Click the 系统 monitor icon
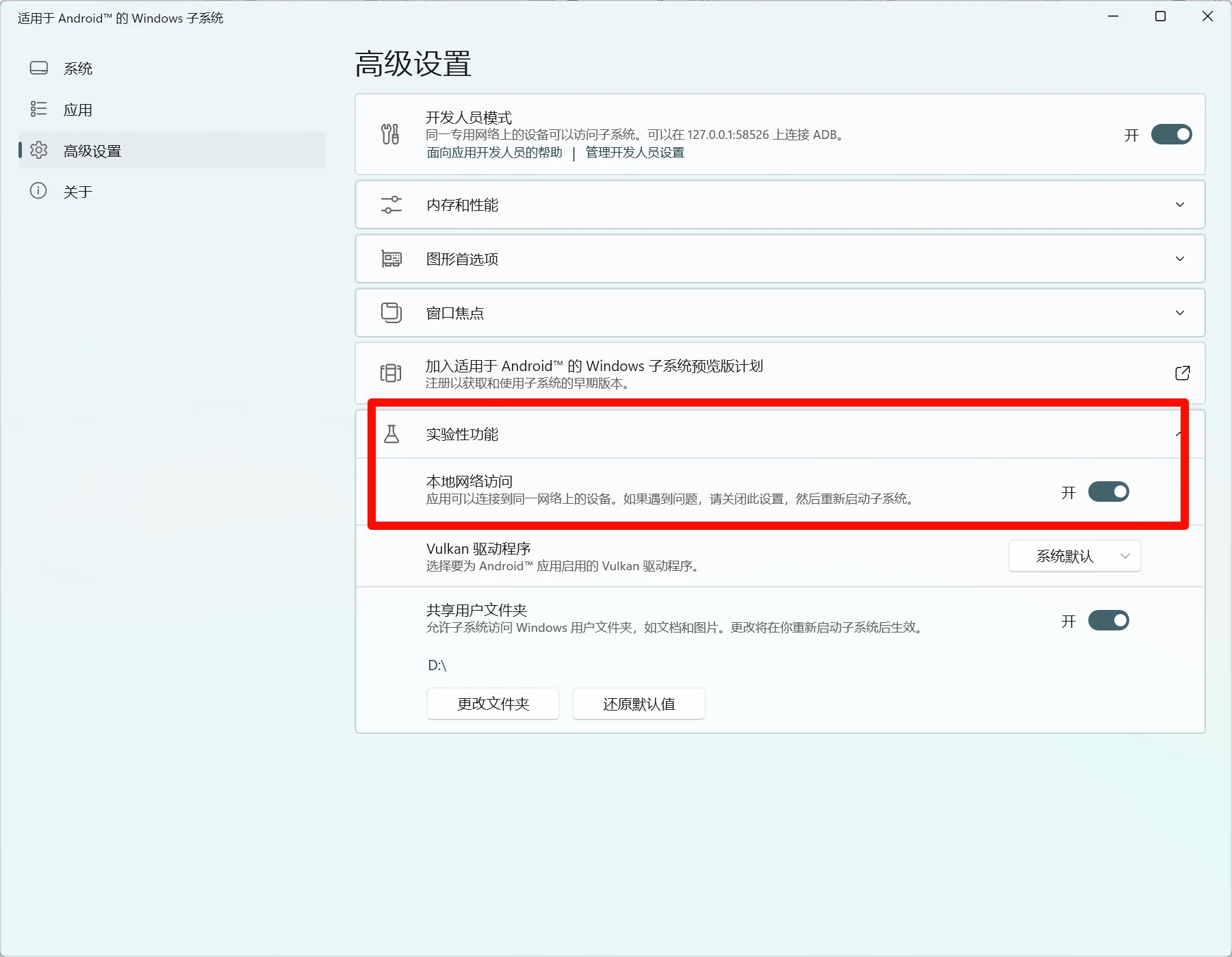The width and height of the screenshot is (1232, 957). point(39,68)
